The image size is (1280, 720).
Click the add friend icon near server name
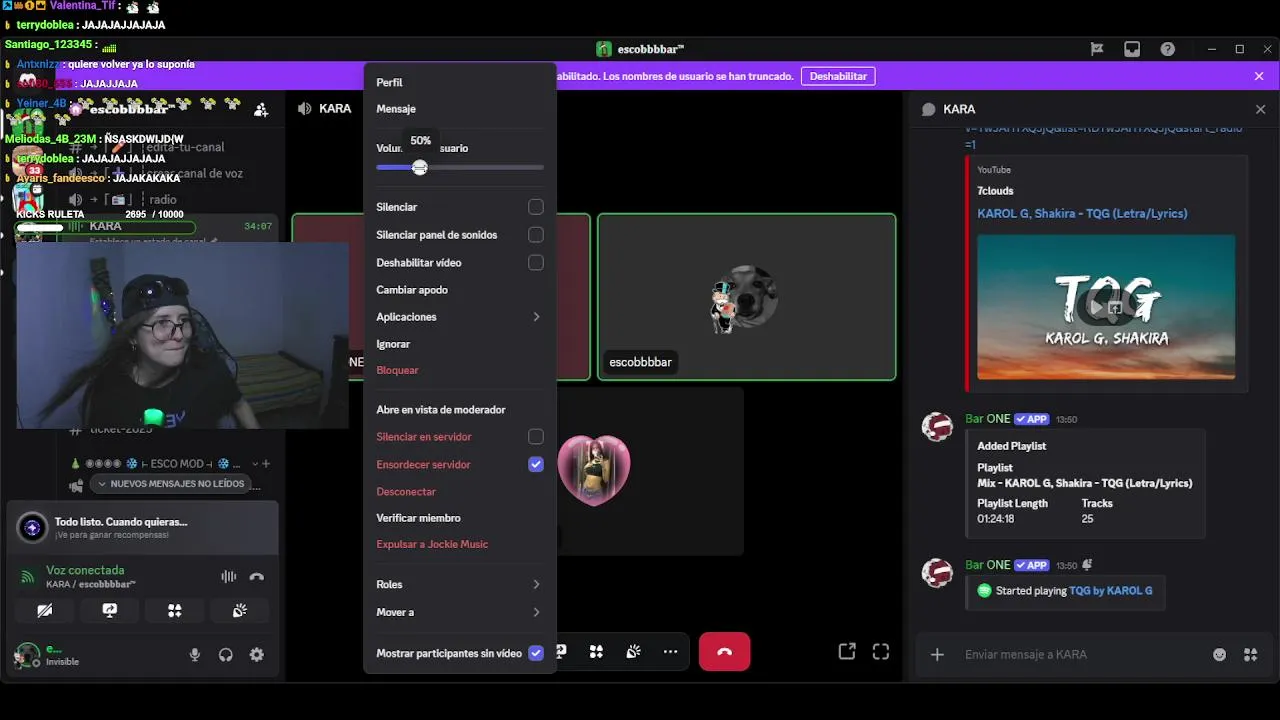[261, 110]
